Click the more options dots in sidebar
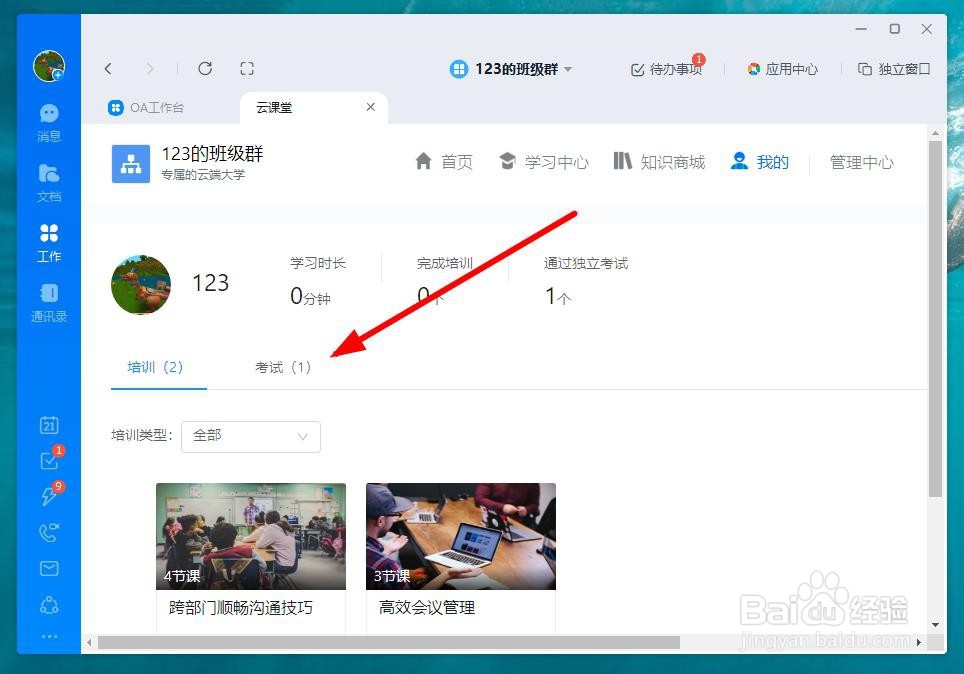The width and height of the screenshot is (964, 674). pyautogui.click(x=49, y=636)
